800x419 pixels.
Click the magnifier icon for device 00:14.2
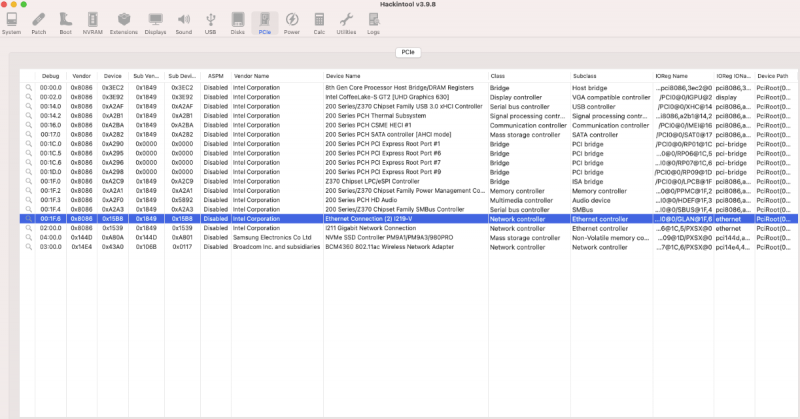click(x=29, y=116)
